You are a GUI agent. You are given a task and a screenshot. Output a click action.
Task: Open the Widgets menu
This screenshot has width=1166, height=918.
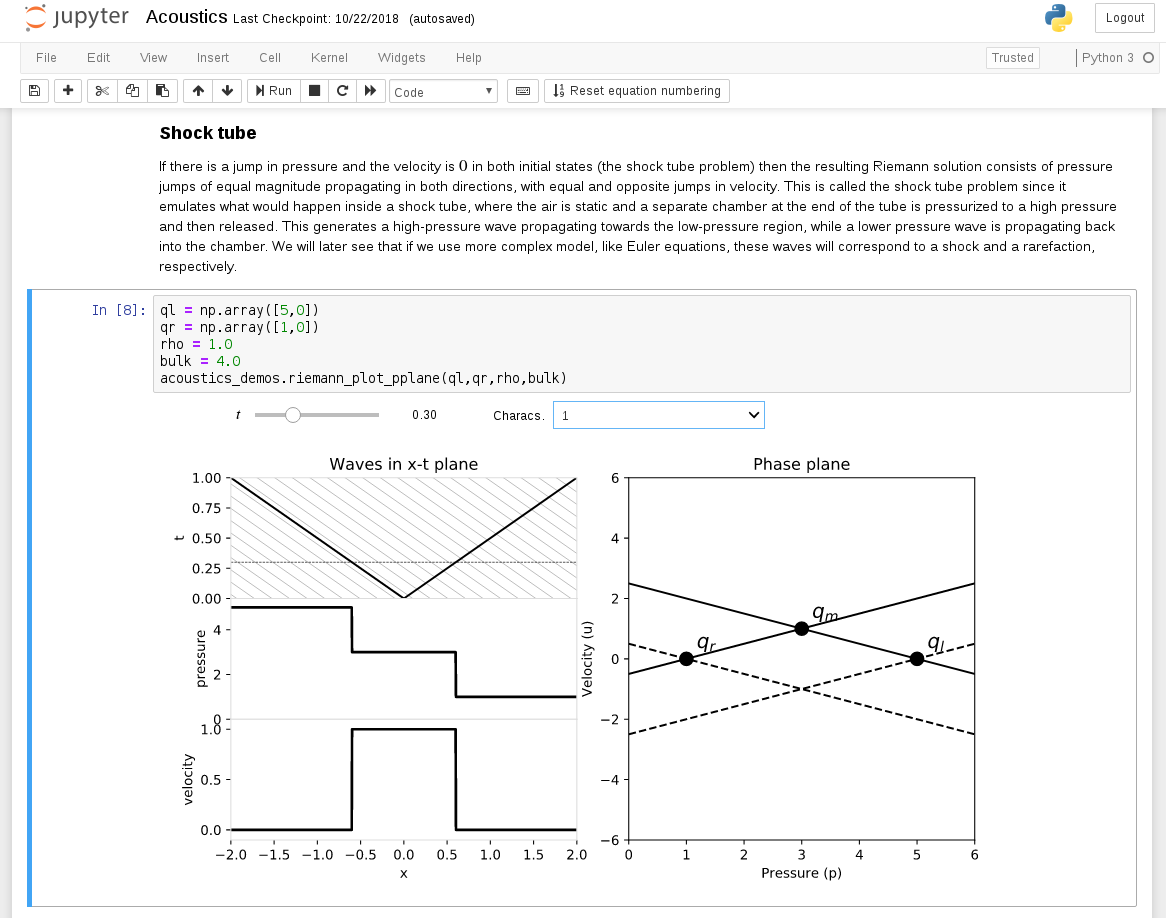[402, 58]
